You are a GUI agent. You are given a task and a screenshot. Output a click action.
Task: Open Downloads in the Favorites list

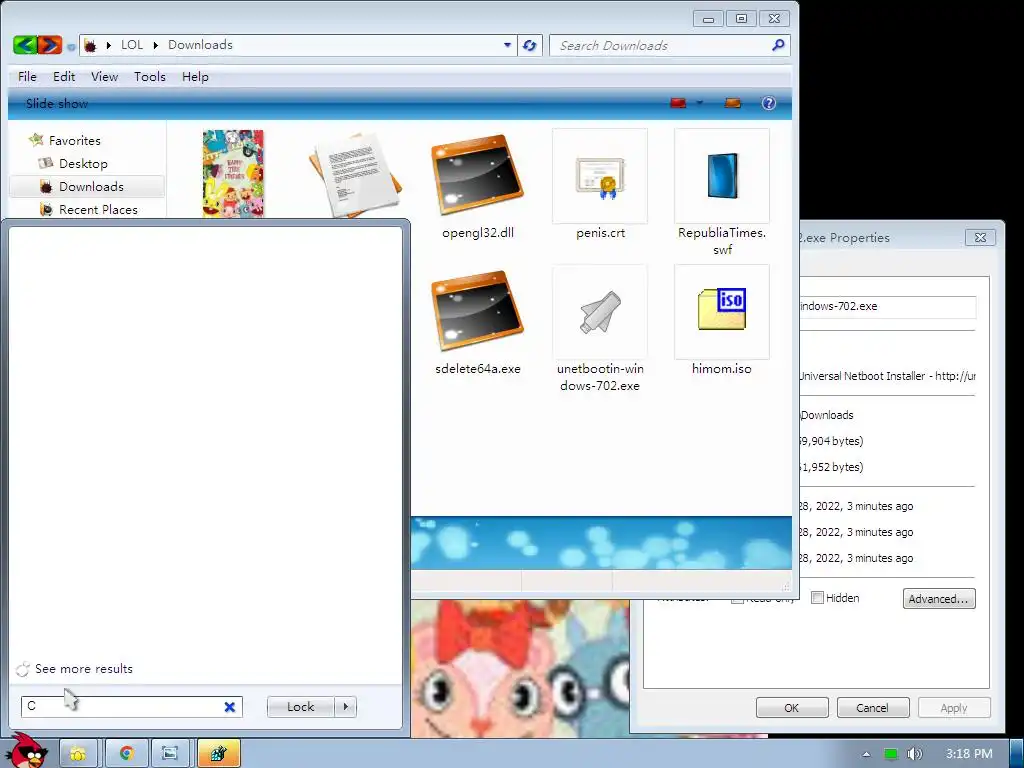click(91, 187)
